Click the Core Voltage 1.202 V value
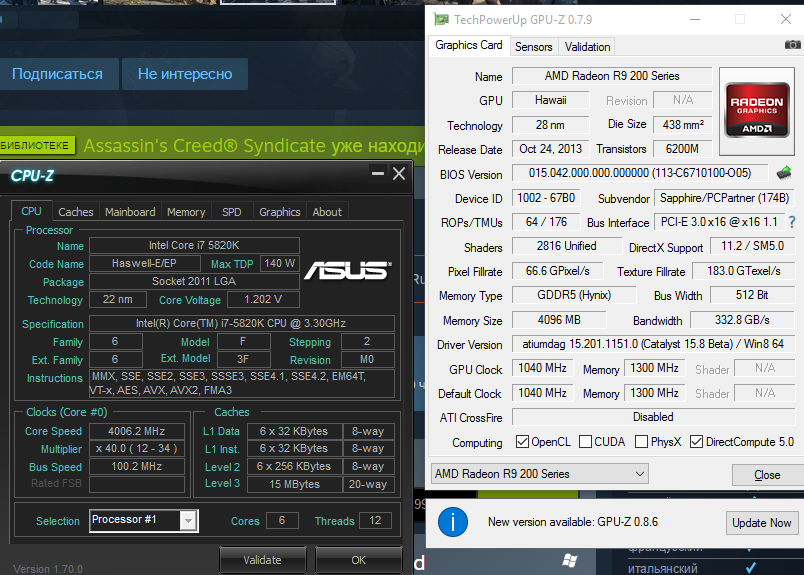Viewport: 804px width, 575px height. [263, 300]
